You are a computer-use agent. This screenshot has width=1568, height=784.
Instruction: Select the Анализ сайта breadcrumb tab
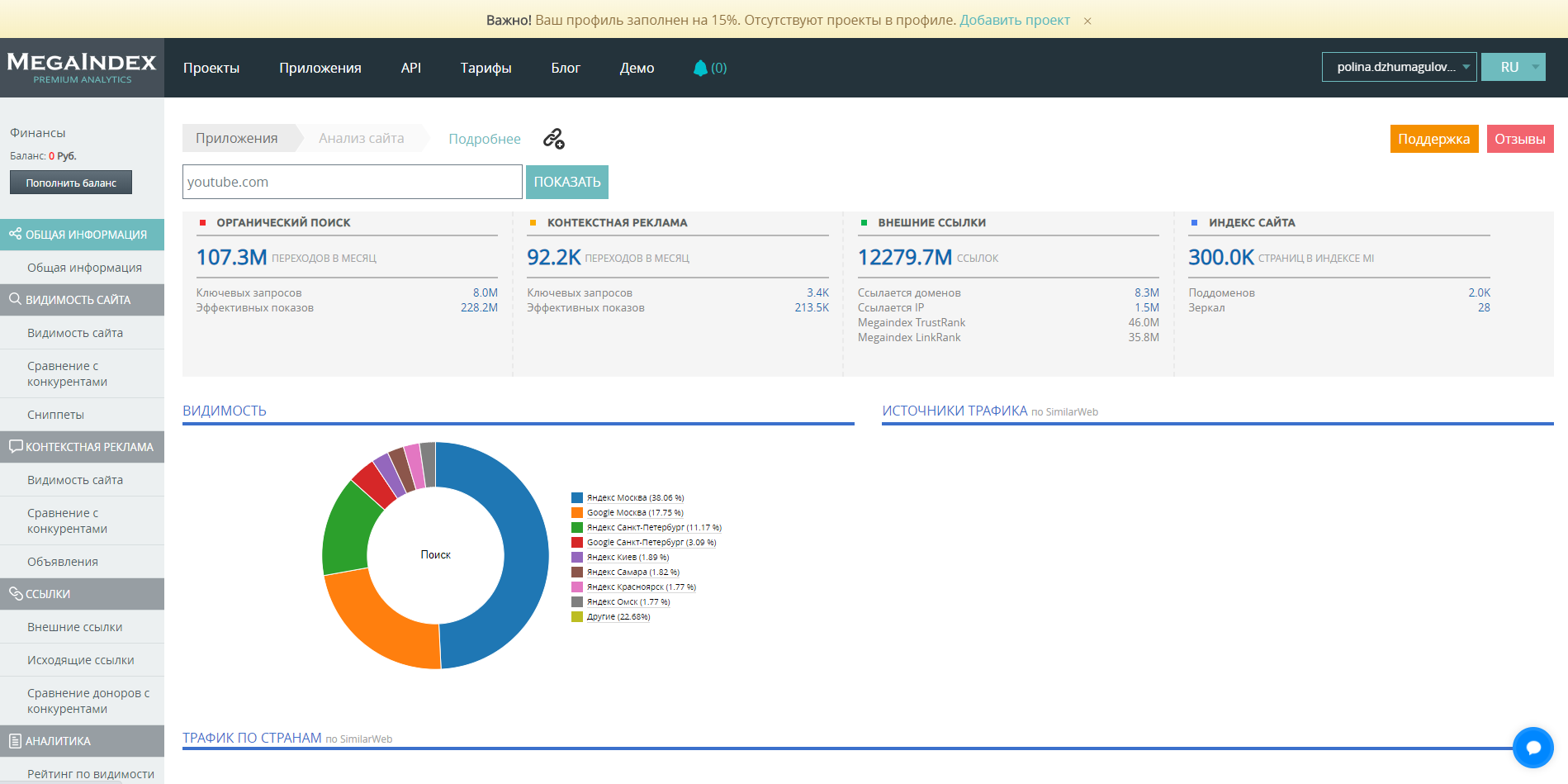coord(362,138)
